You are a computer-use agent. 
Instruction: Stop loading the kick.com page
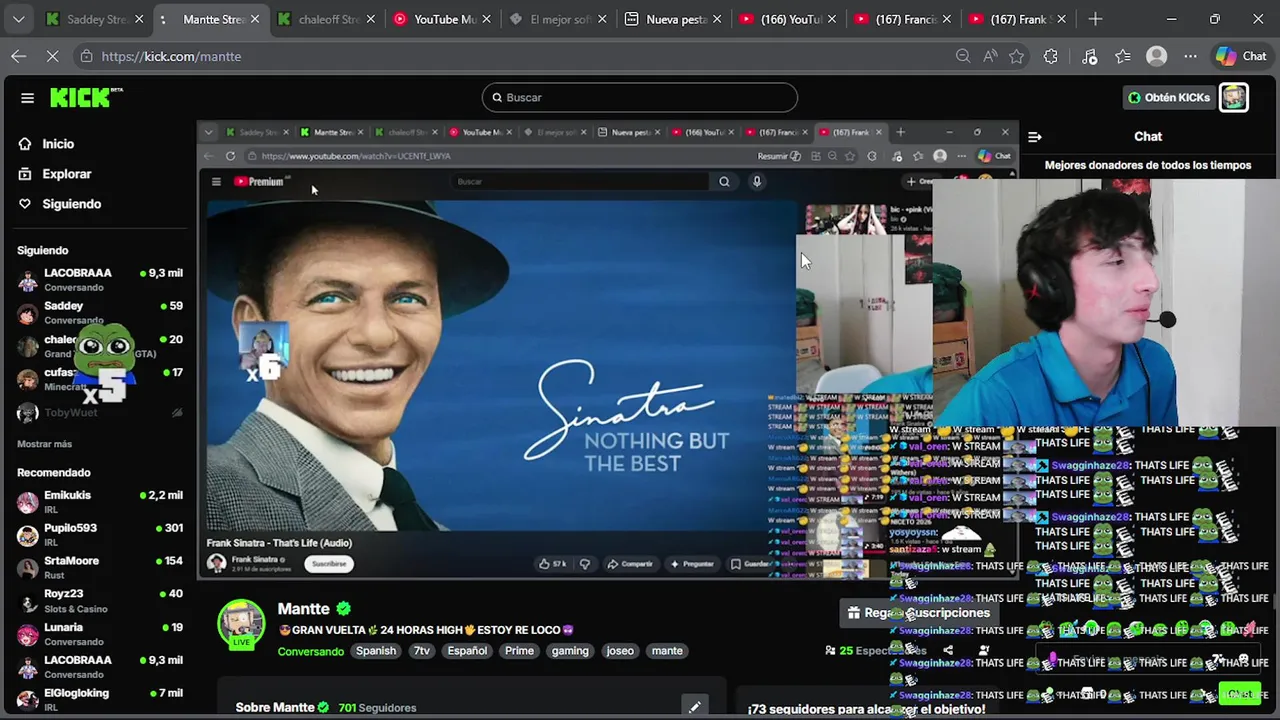click(53, 56)
